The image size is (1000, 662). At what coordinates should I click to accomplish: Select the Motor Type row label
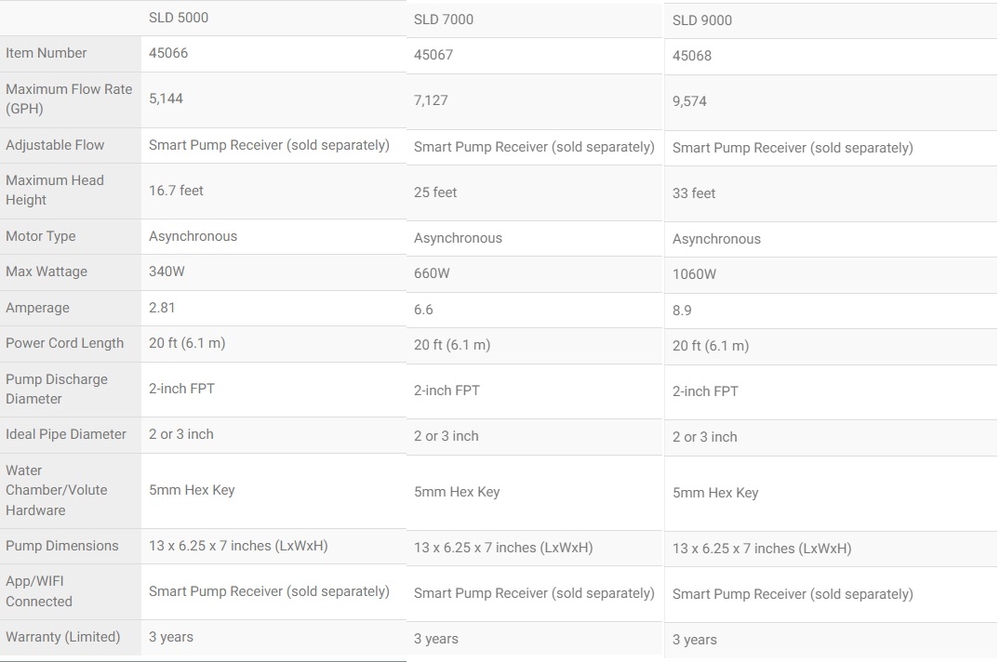click(41, 236)
